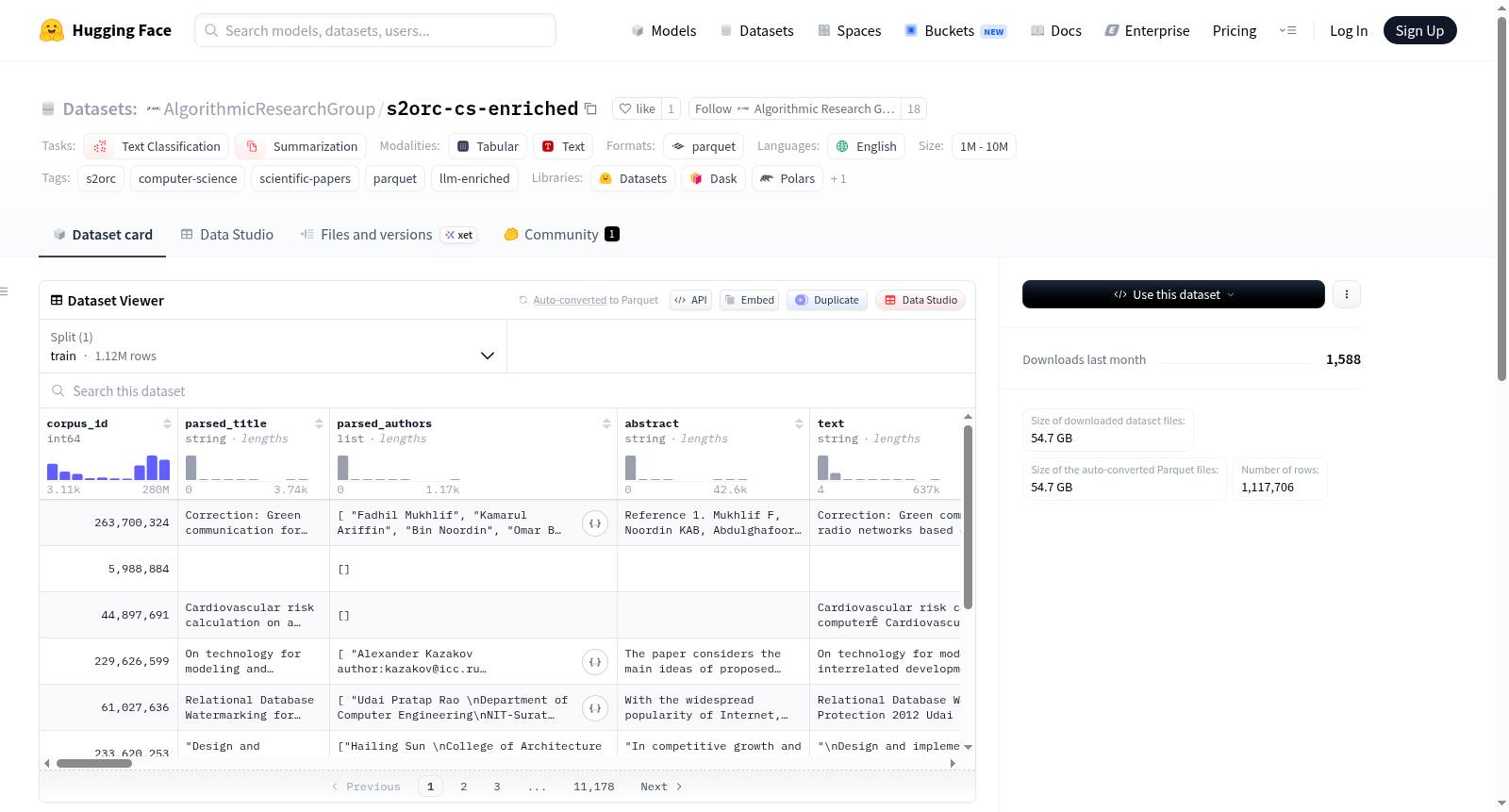
Task: Go to Buckets in top navigation
Action: point(955,30)
